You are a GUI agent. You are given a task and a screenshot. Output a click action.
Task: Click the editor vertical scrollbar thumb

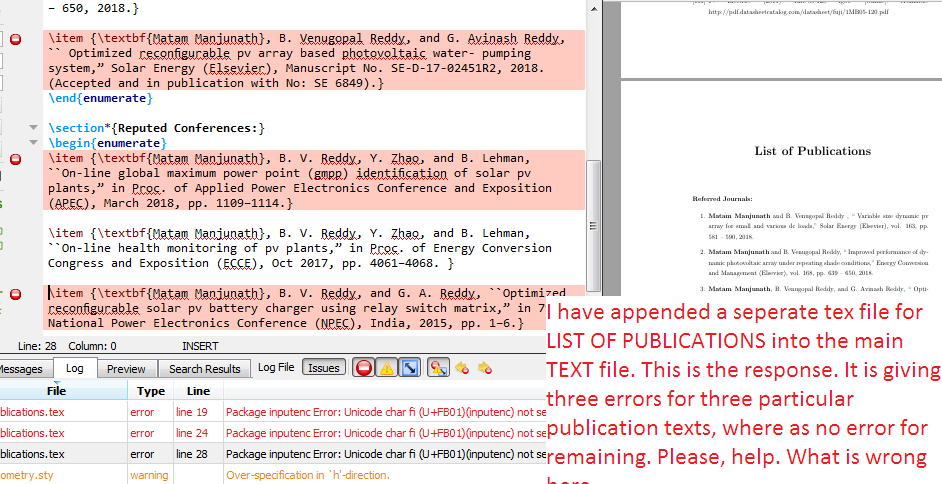(594, 226)
